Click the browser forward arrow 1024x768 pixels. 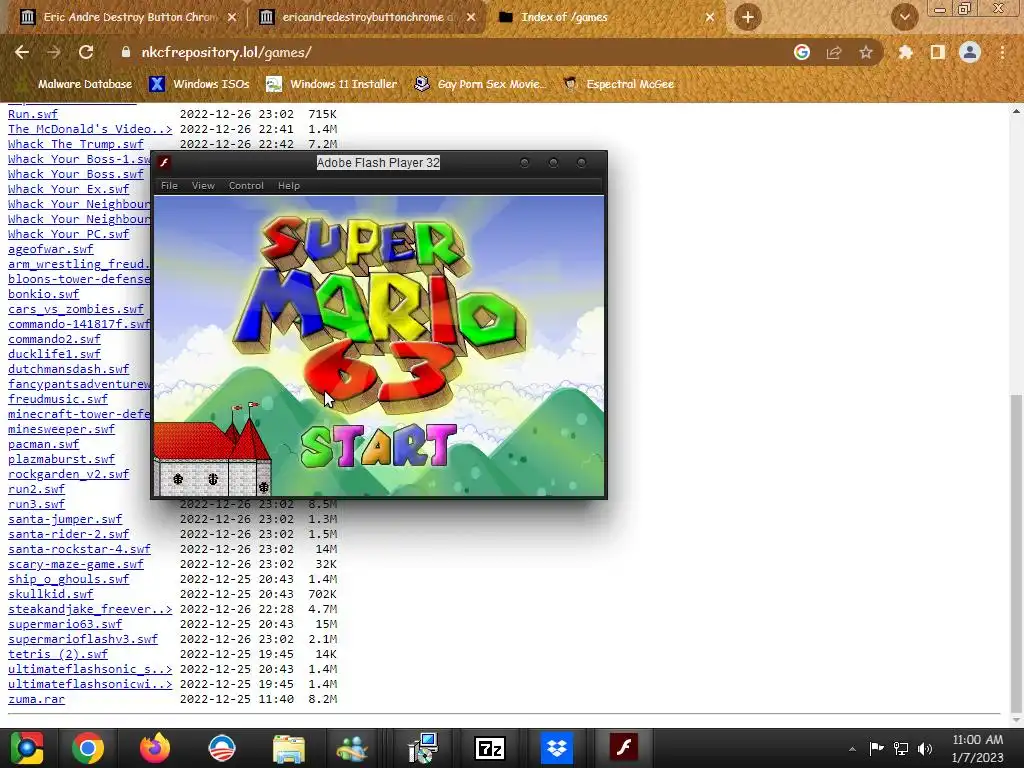click(54, 52)
